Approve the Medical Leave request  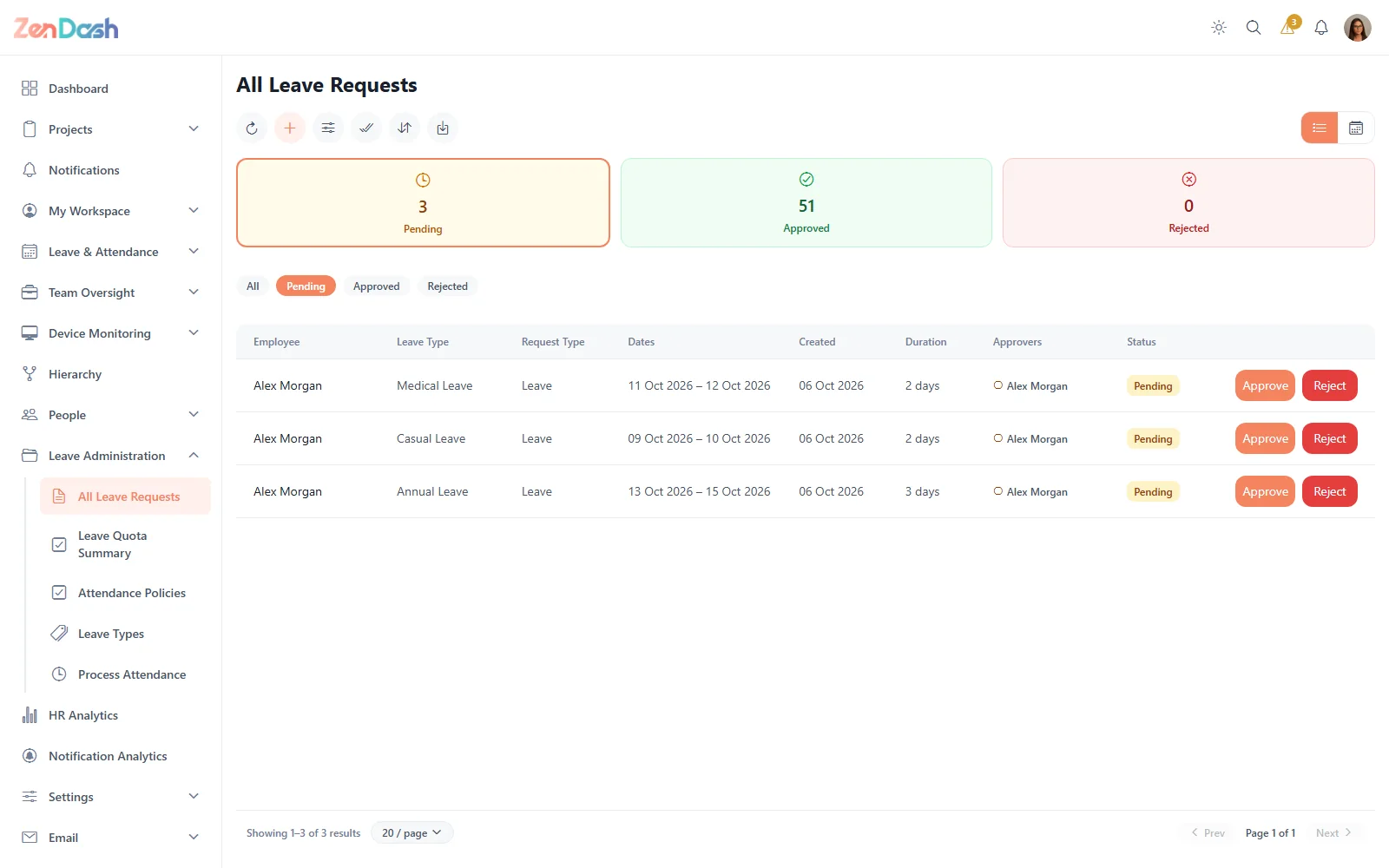click(1265, 386)
